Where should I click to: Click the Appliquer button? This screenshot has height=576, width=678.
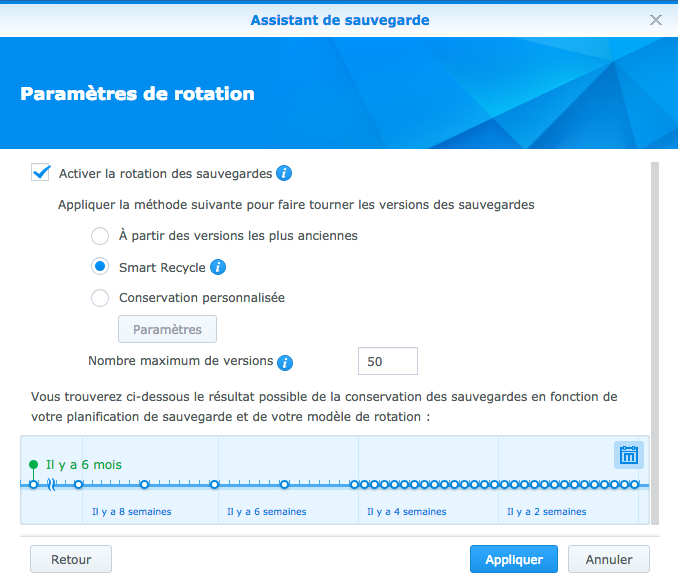tap(514, 559)
